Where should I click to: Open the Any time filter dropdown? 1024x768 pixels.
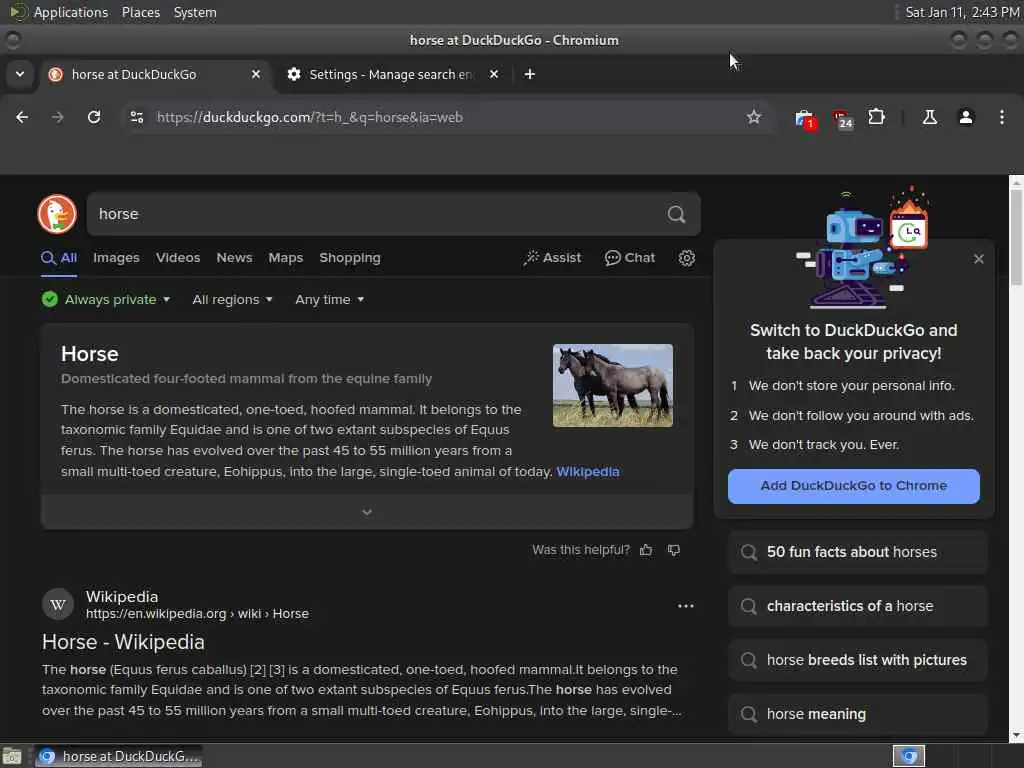[x=329, y=300]
